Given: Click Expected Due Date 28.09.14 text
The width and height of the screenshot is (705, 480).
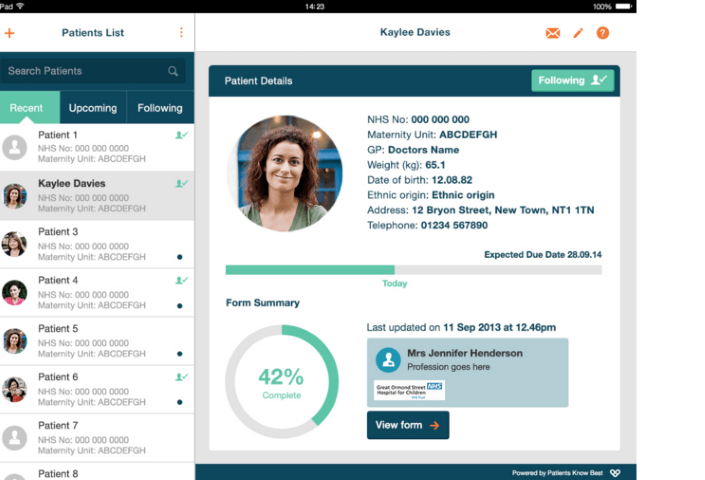Looking at the screenshot, I should click(543, 255).
